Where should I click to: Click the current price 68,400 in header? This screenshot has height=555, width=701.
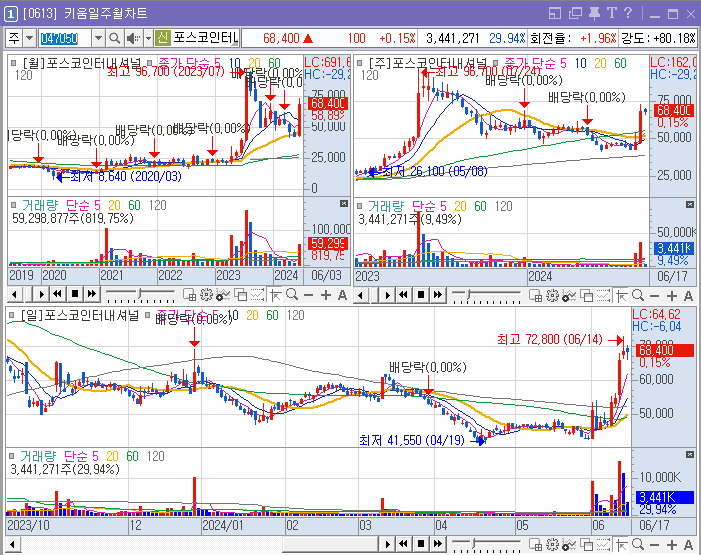[281, 38]
